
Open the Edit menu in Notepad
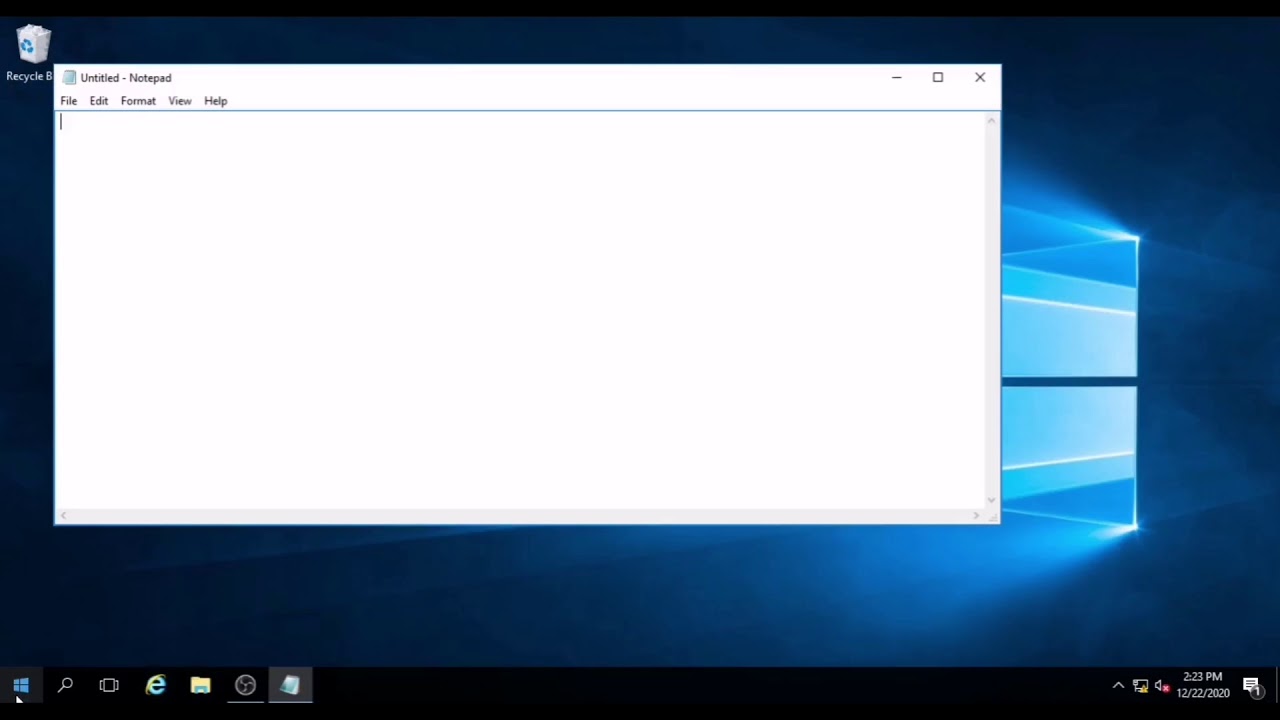pos(98,101)
